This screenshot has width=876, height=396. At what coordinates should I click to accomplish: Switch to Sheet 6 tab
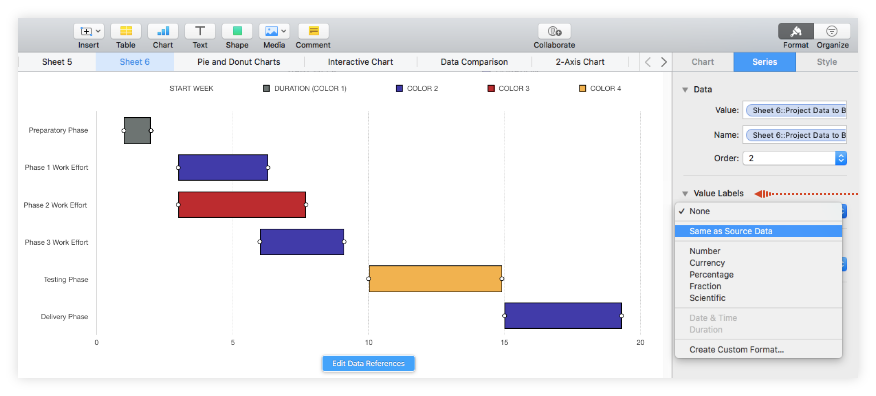[135, 62]
